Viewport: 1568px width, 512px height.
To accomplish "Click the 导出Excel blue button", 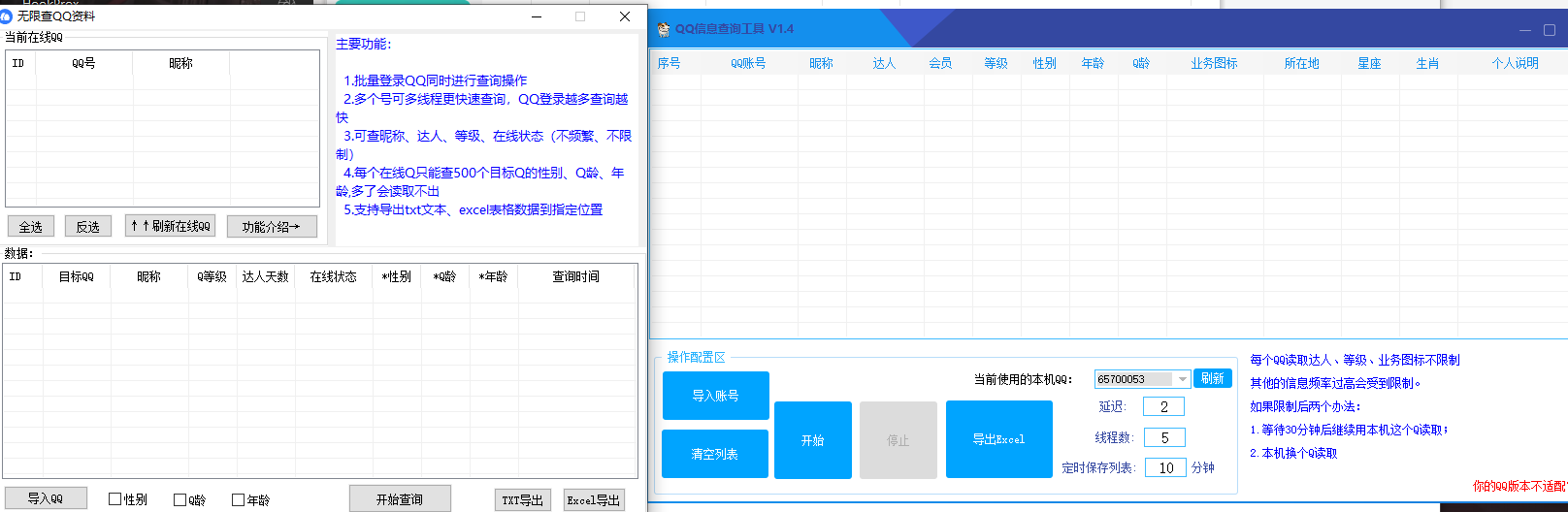I will [998, 439].
